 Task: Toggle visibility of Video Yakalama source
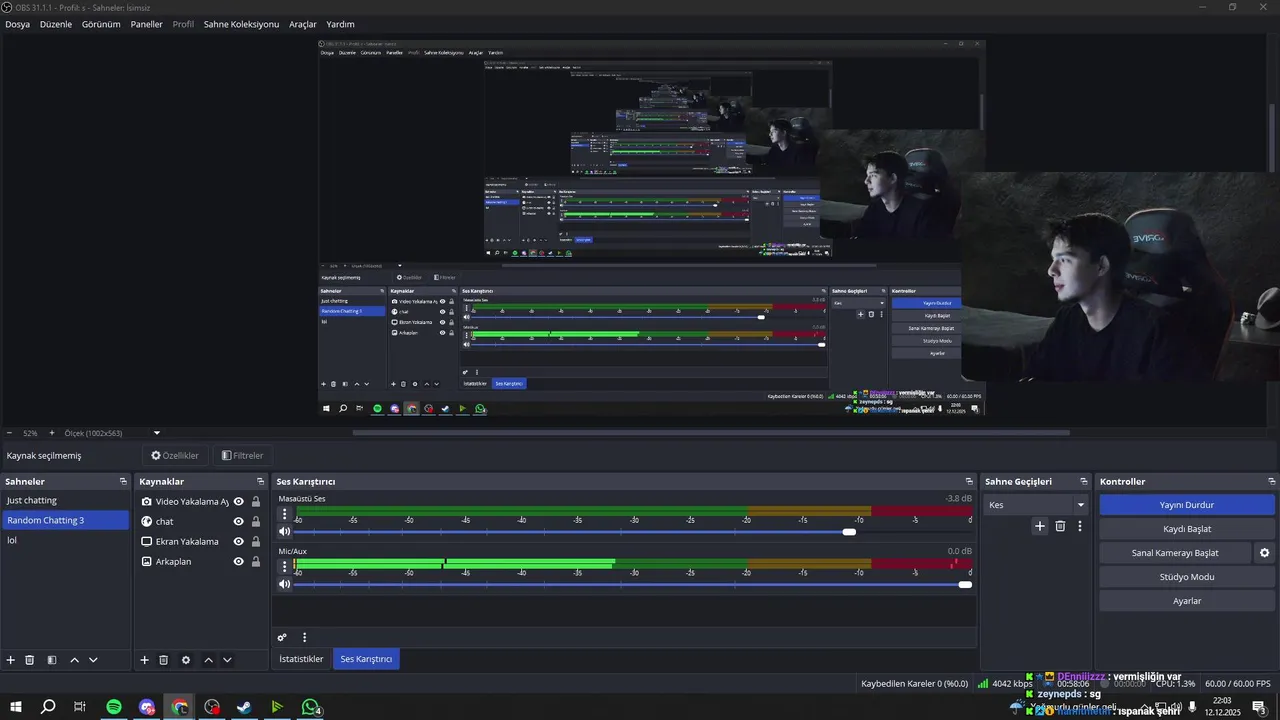tap(239, 502)
